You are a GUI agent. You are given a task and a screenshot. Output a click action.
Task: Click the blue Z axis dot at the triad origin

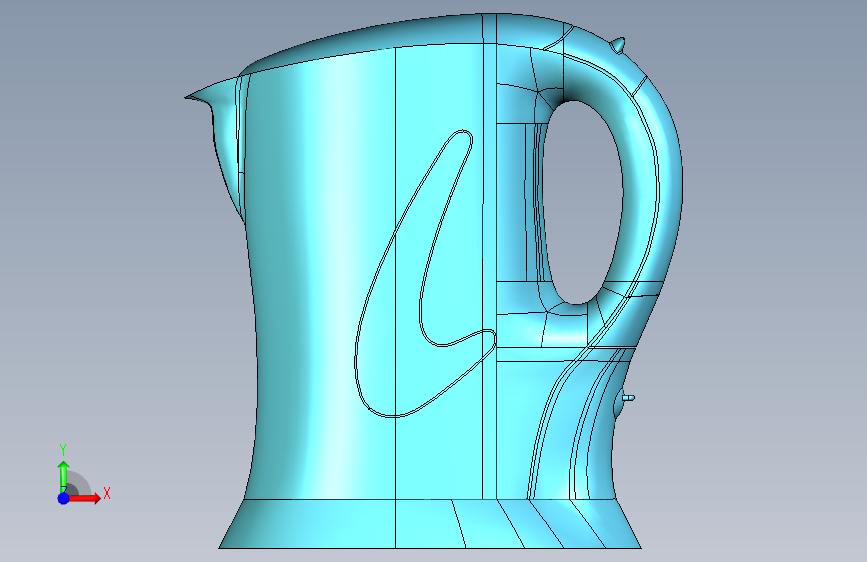click(x=64, y=498)
